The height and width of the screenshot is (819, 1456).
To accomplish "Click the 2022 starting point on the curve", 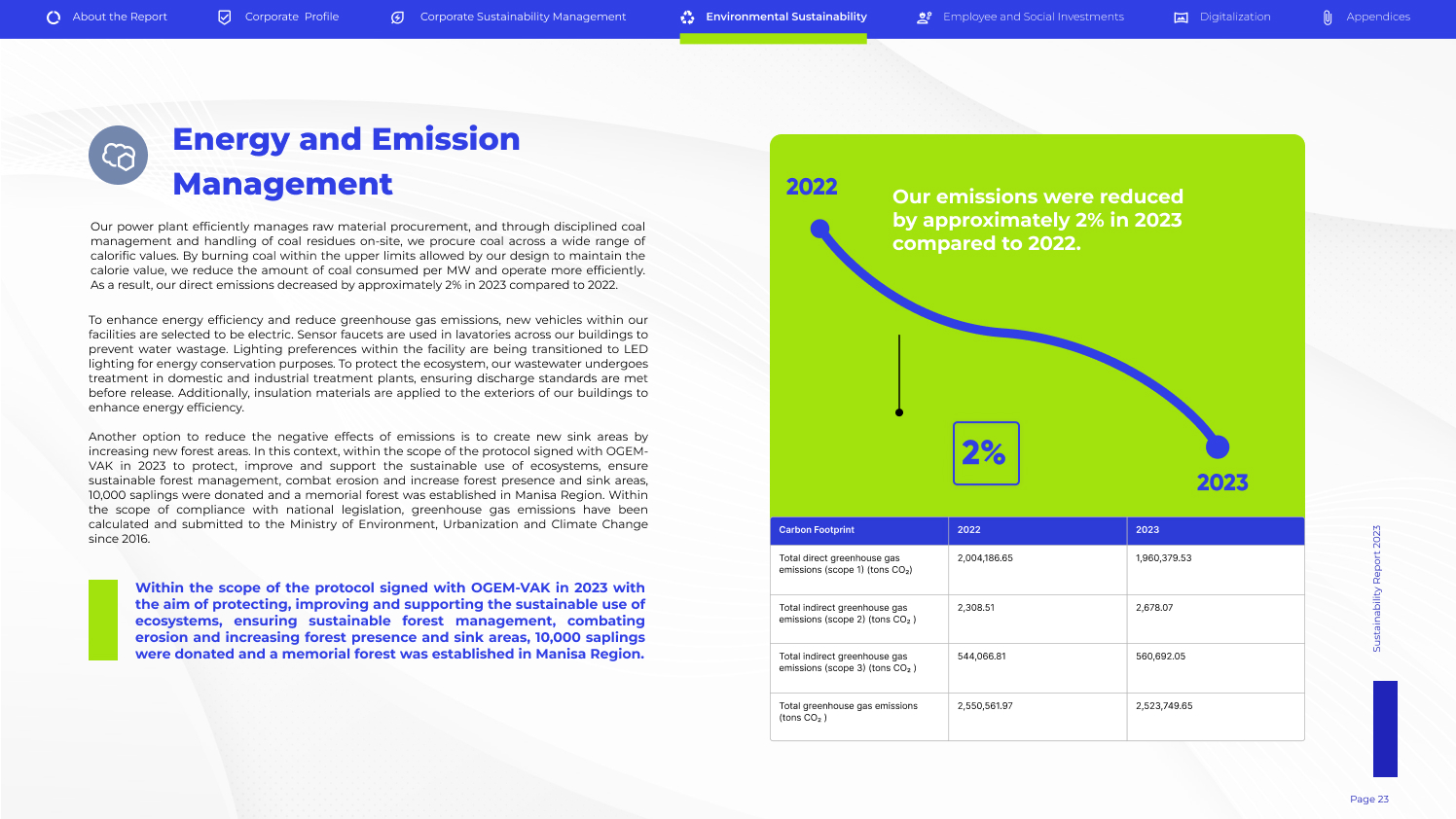I will click(819, 230).
